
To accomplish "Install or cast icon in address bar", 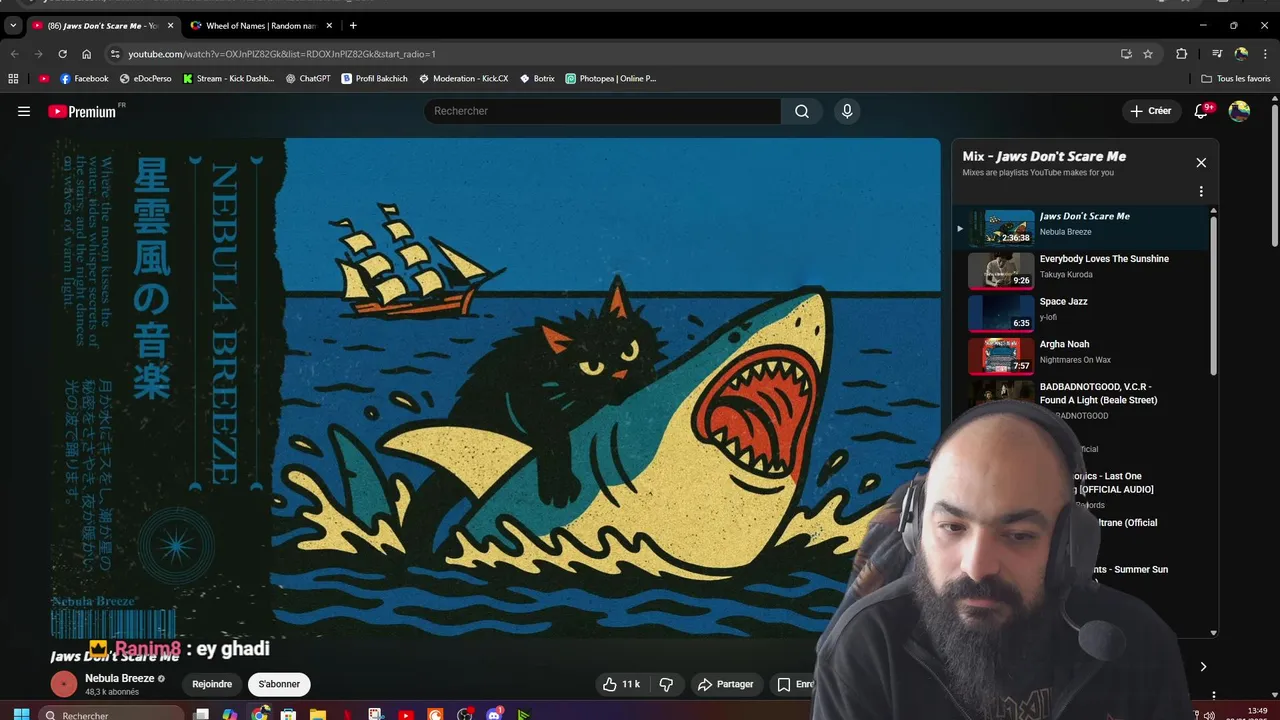I will coord(1126,54).
